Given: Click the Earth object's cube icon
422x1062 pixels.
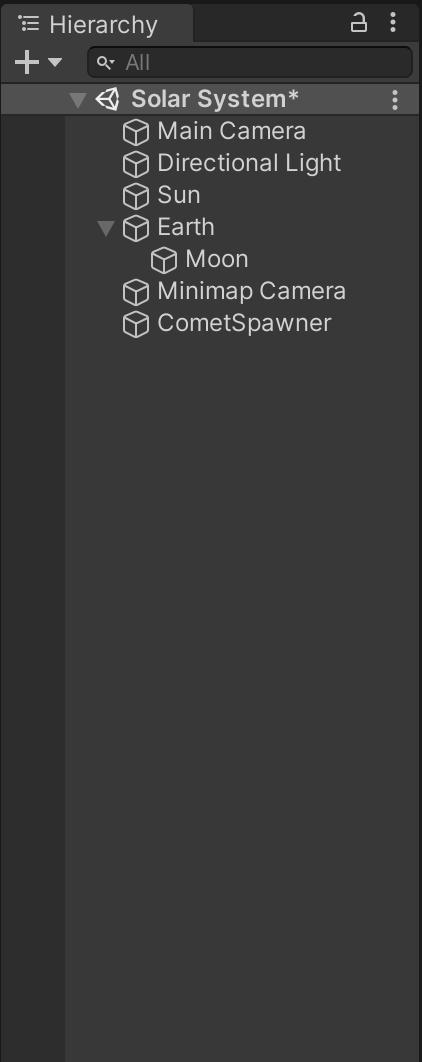Looking at the screenshot, I should (135, 228).
